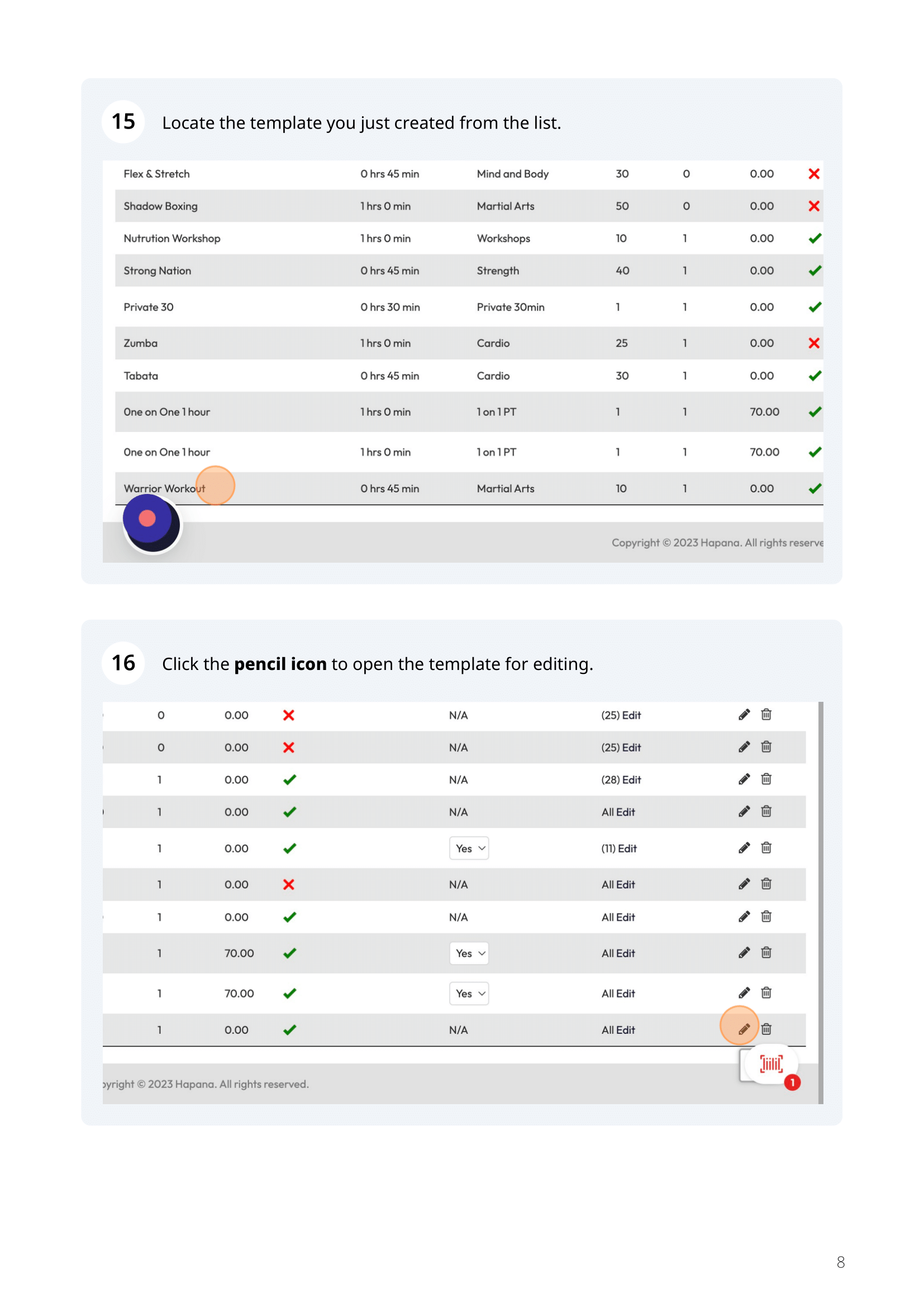Click the pencil icon beside the first All Edit
The width and height of the screenshot is (924, 1307).
(x=744, y=812)
